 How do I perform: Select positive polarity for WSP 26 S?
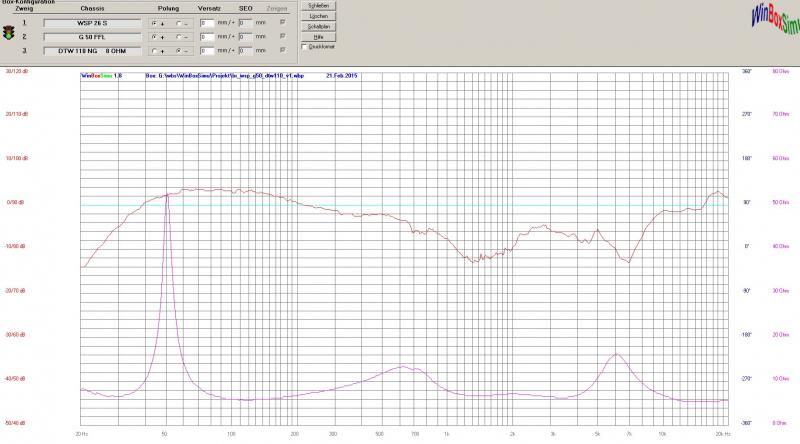pos(153,21)
